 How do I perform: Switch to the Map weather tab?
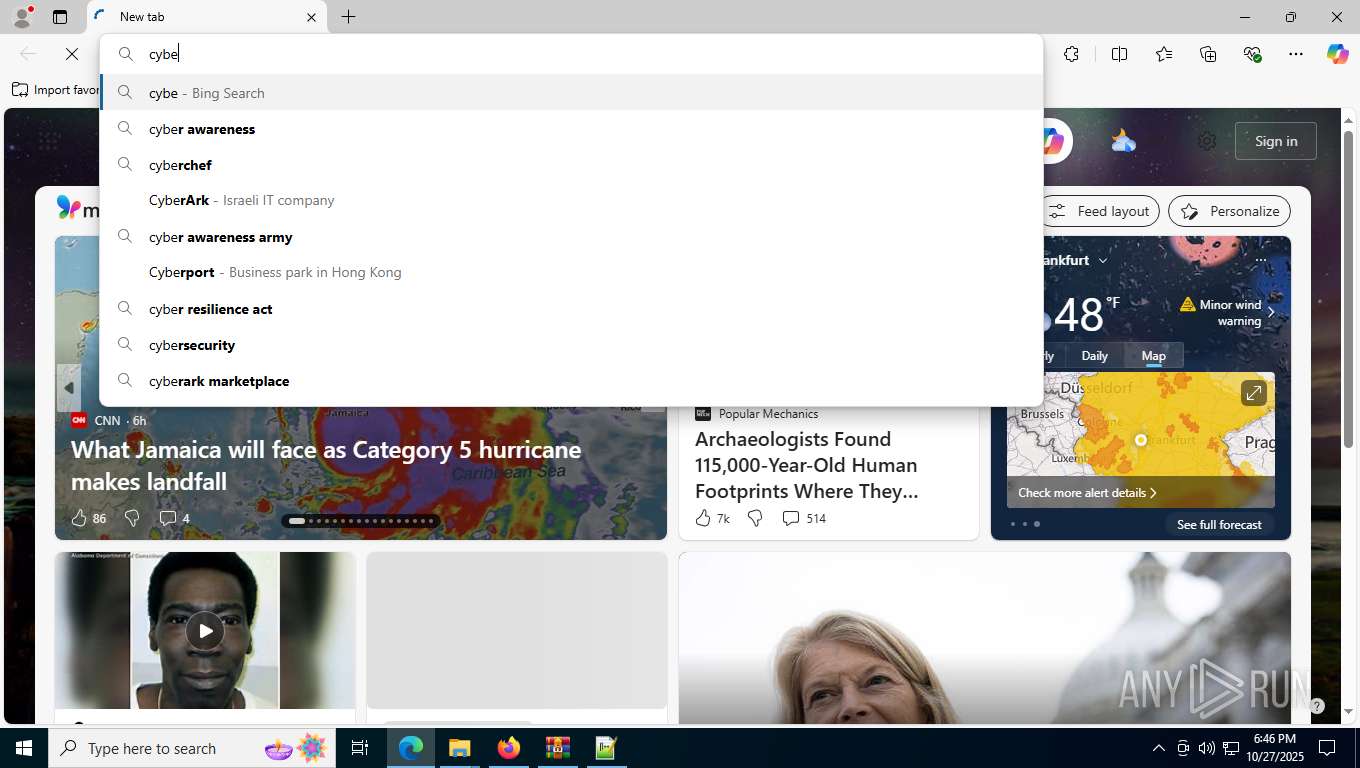coord(1153,356)
